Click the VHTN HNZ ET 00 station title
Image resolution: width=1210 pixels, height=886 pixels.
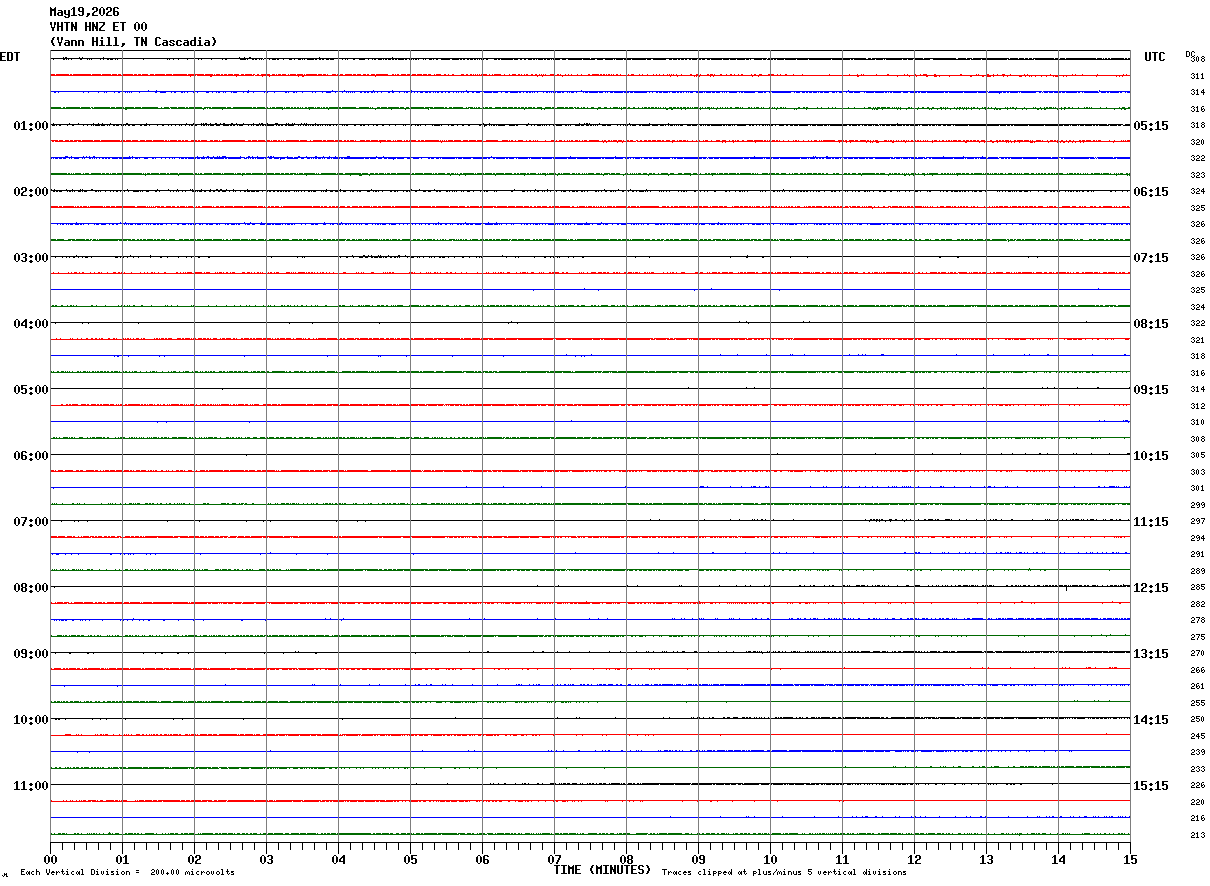[98, 27]
